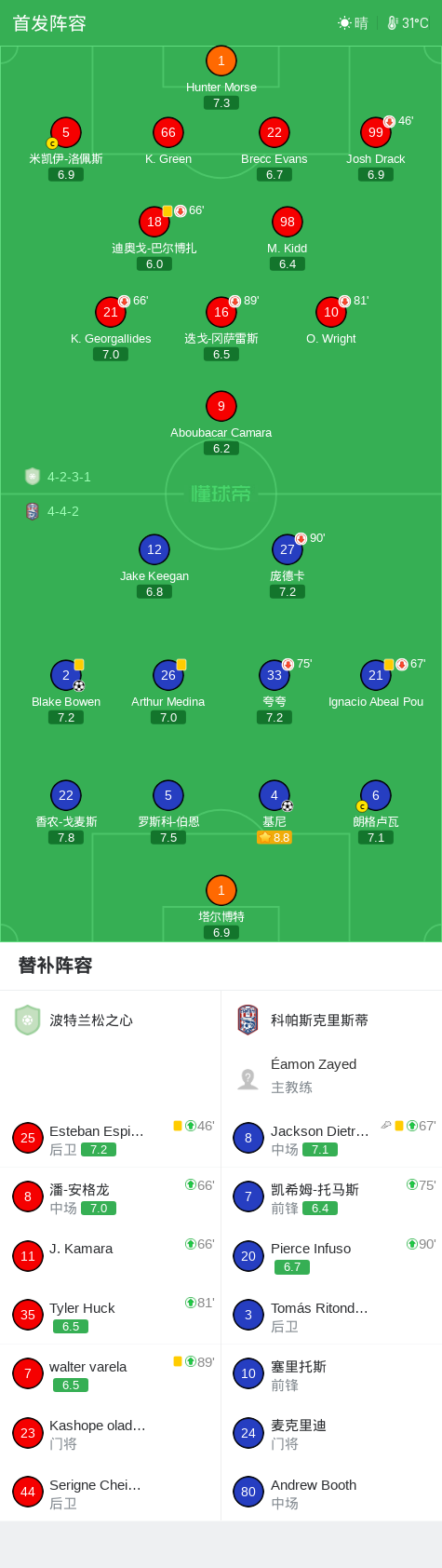Tap 基尼's highlighted 8.8 star rating badge
This screenshot has height=1568, width=442.
click(x=275, y=838)
